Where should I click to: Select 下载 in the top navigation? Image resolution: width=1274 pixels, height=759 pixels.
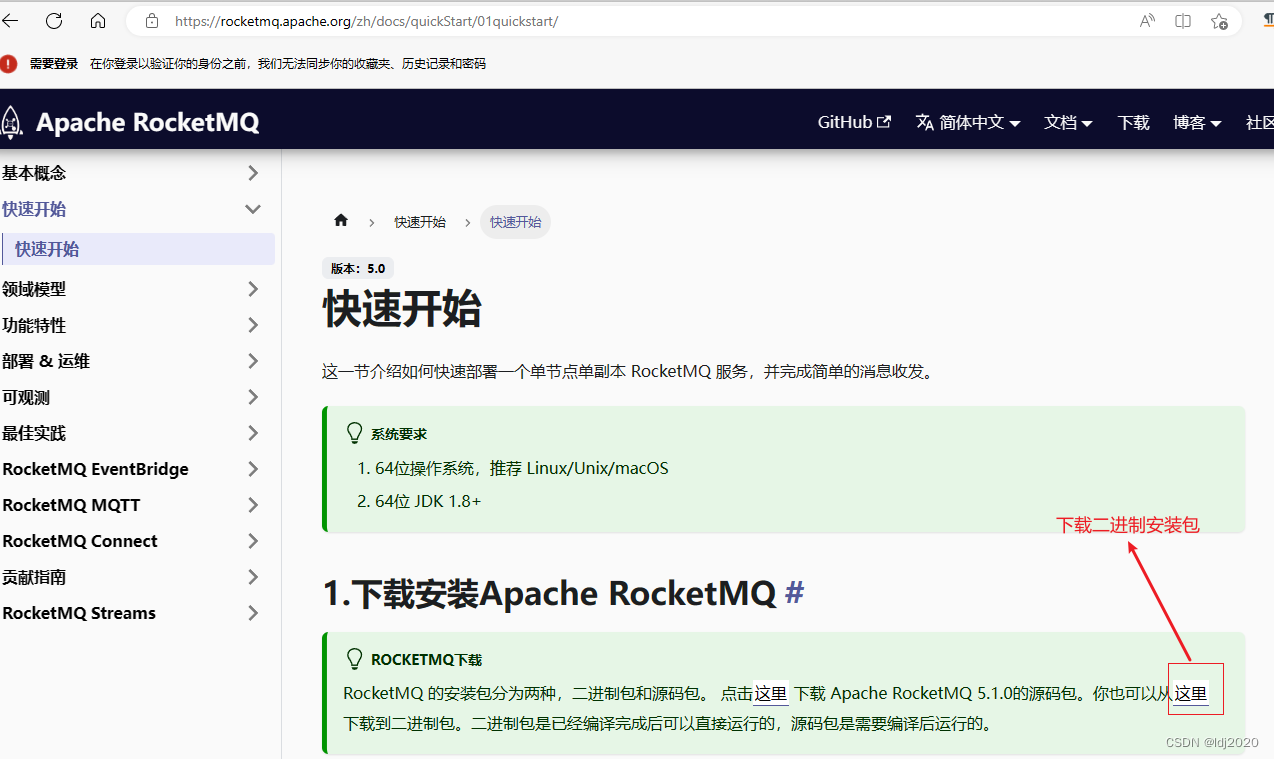pyautogui.click(x=1133, y=121)
